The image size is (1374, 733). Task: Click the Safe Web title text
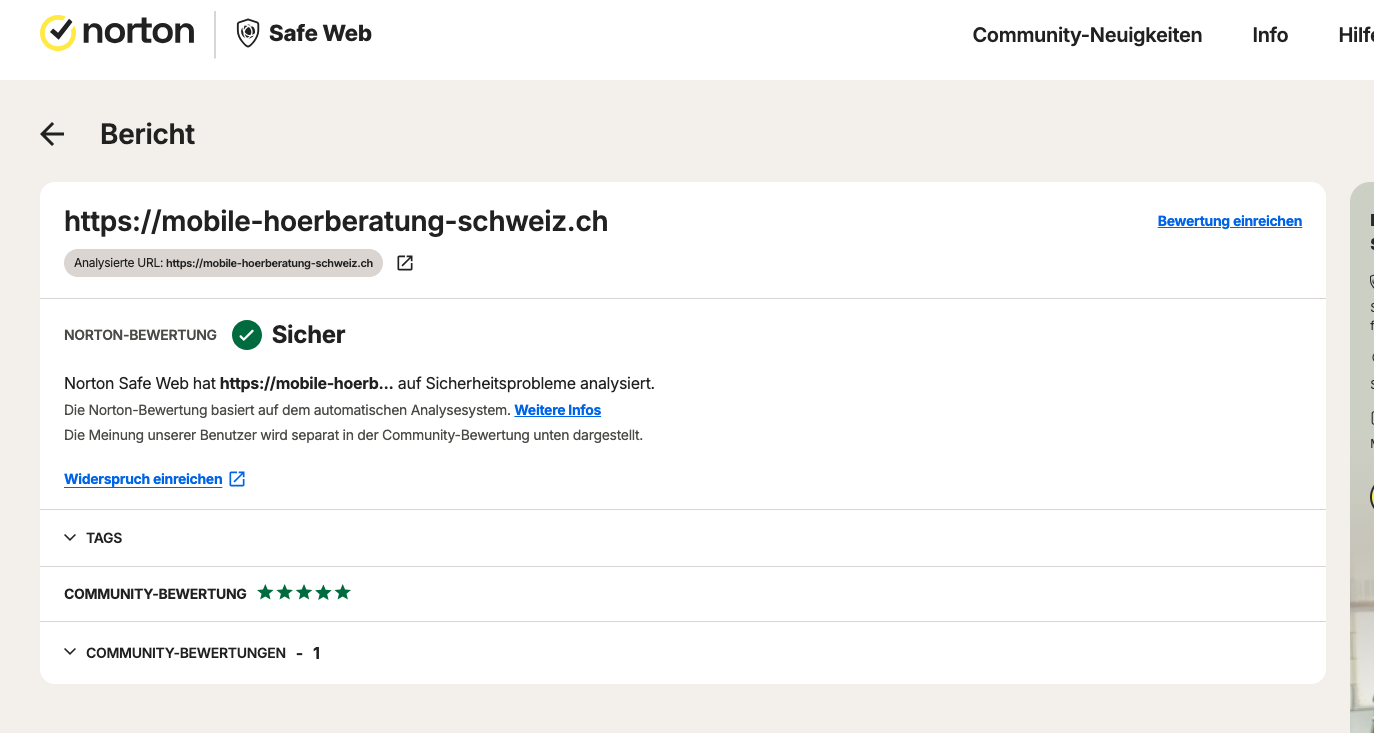click(320, 33)
